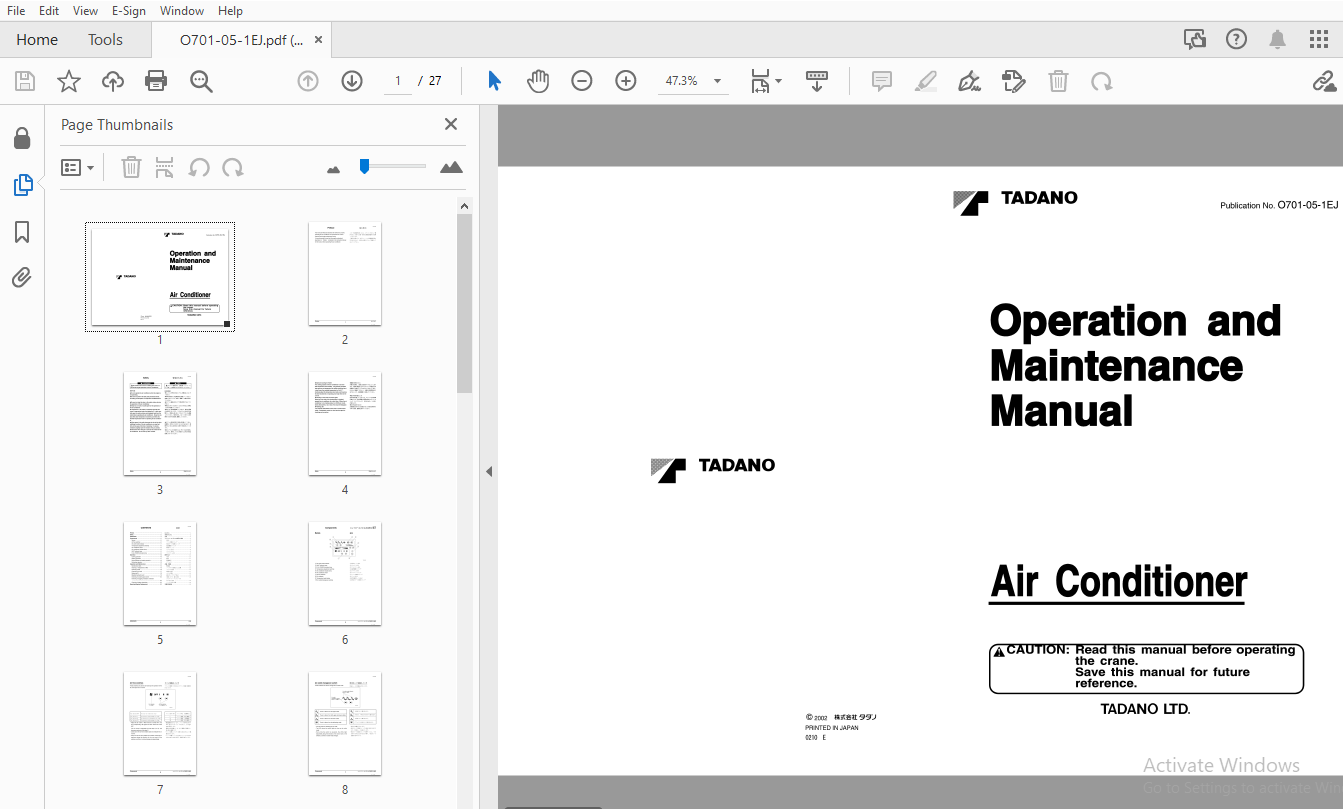Click the thumbnail size slider handle
Screen dimensions: 1343x809
364,166
